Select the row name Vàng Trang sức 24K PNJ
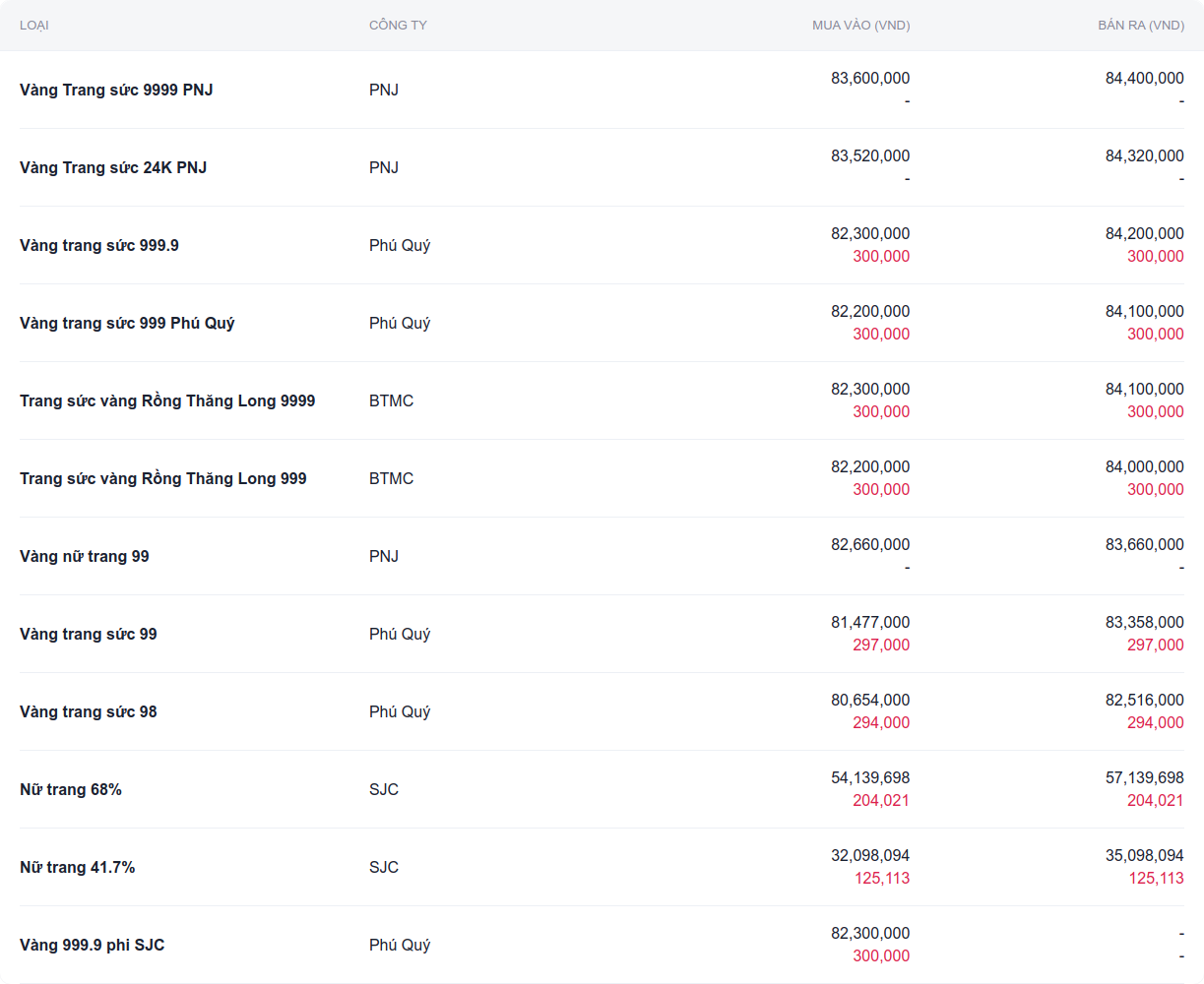The width and height of the screenshot is (1204, 984). pyautogui.click(x=113, y=167)
